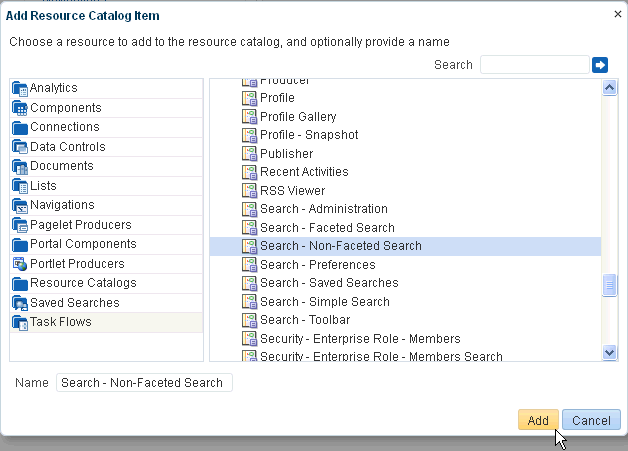This screenshot has height=451, width=628.
Task: Select the Components folder icon
Action: 20,108
